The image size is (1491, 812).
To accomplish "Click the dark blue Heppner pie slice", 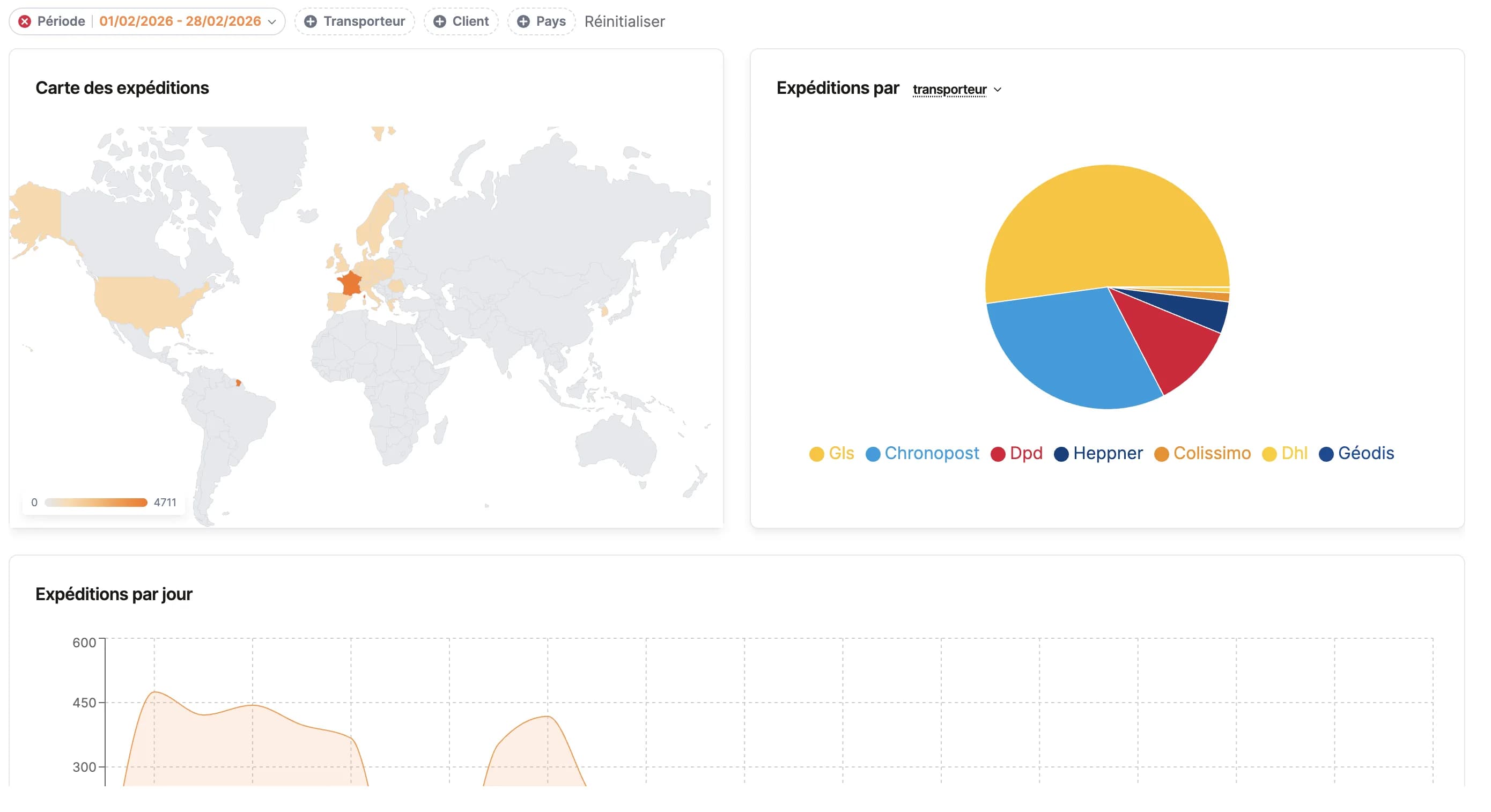I will tap(1198, 309).
